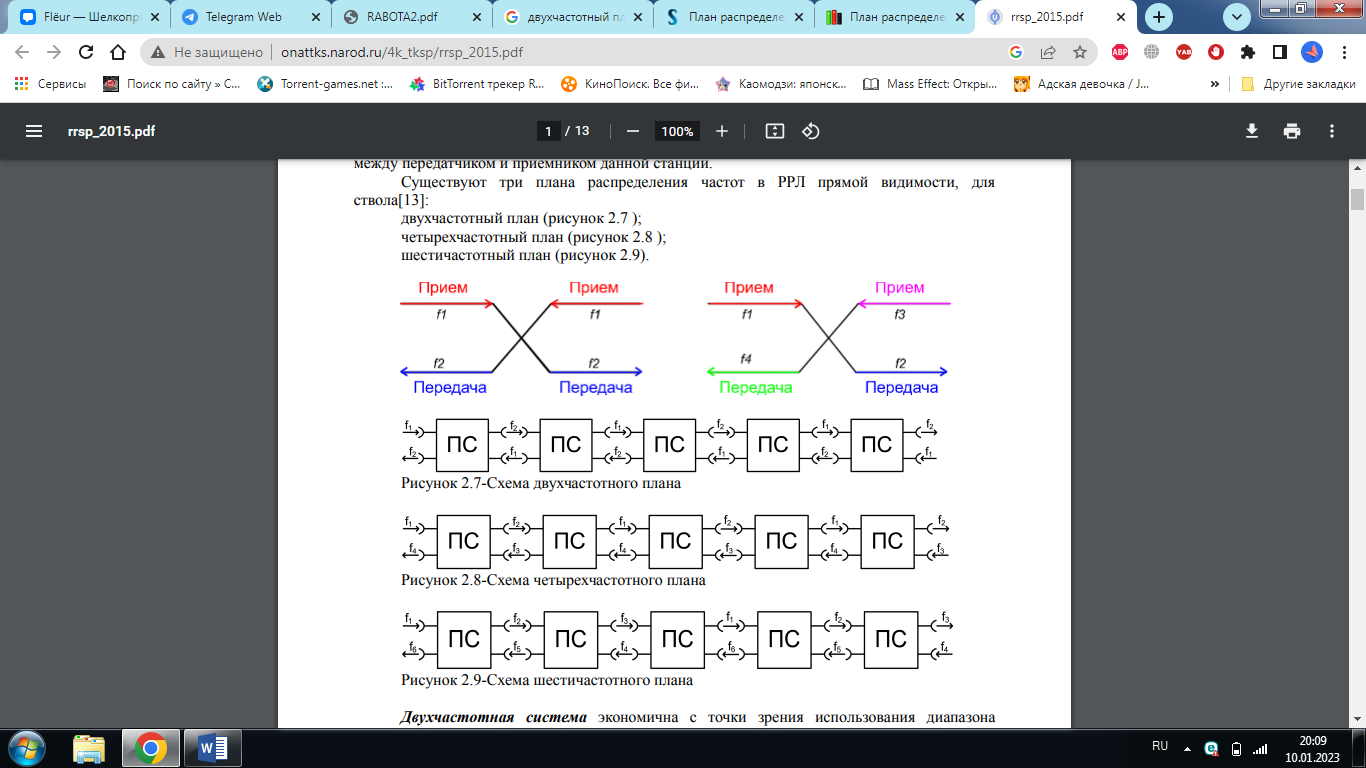Go back in browser history

pos(23,53)
